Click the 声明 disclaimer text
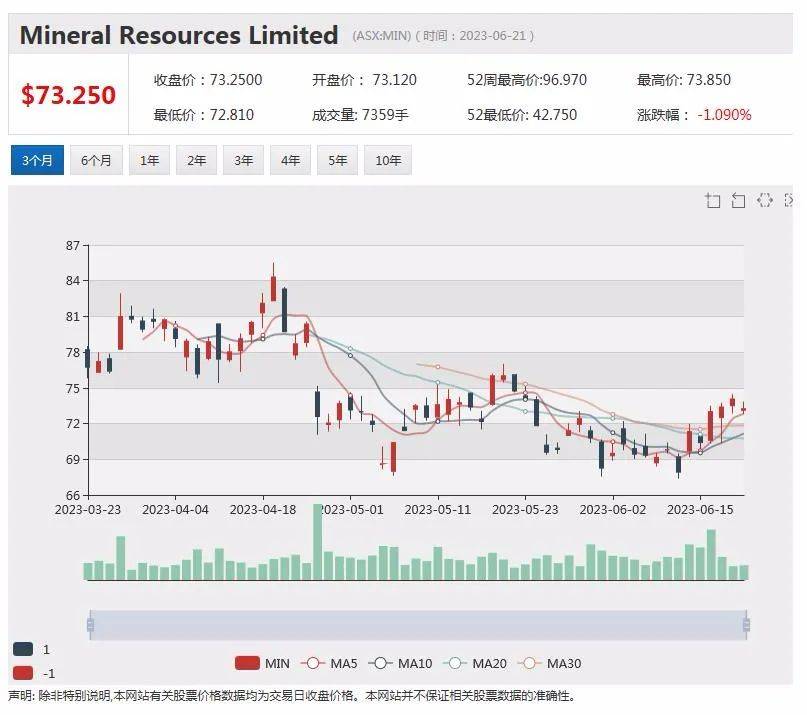 (291, 696)
